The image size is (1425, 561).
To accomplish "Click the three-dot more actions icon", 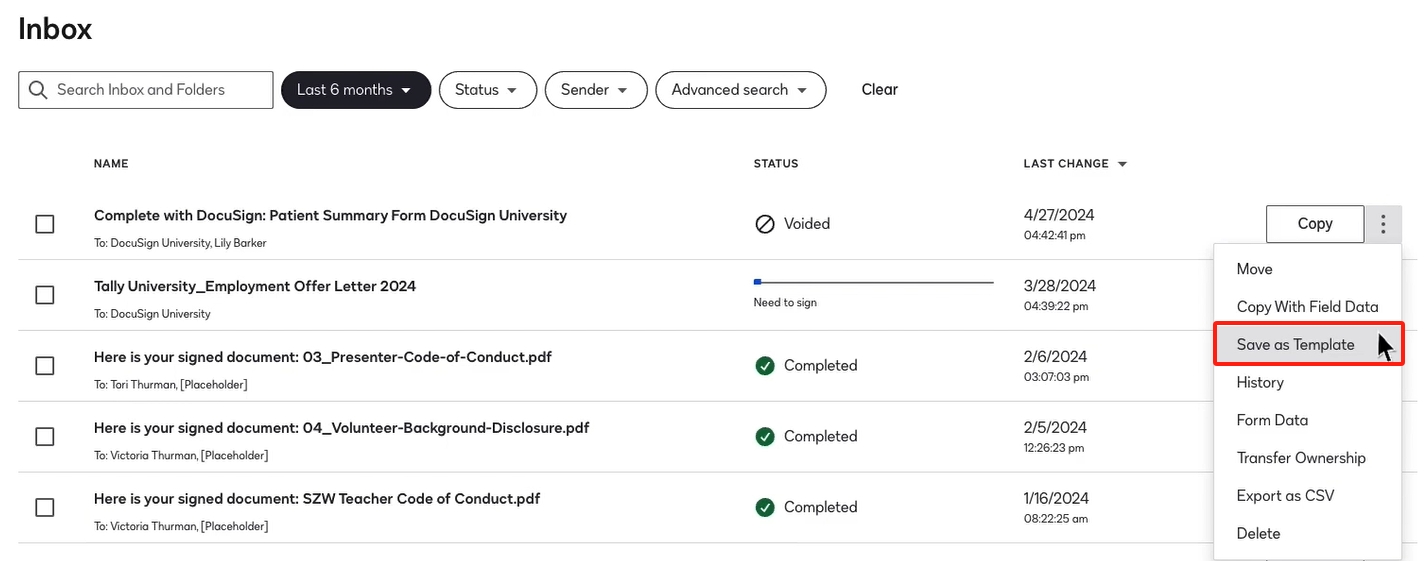I will tap(1383, 224).
